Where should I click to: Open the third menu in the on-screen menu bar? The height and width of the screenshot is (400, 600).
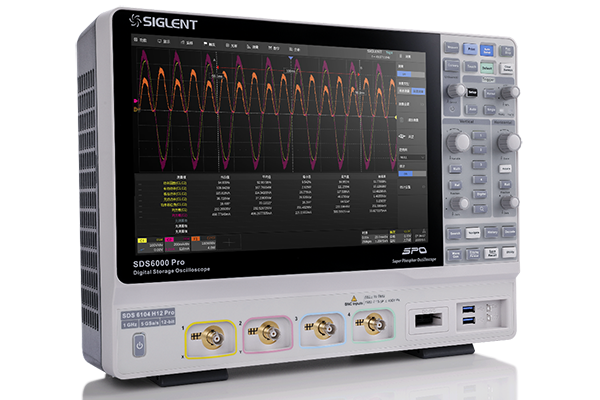coord(187,43)
